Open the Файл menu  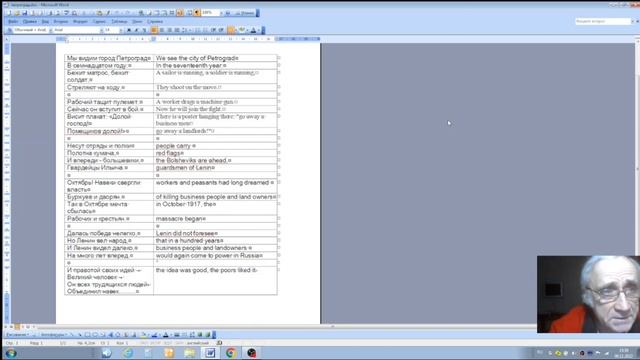(13, 21)
